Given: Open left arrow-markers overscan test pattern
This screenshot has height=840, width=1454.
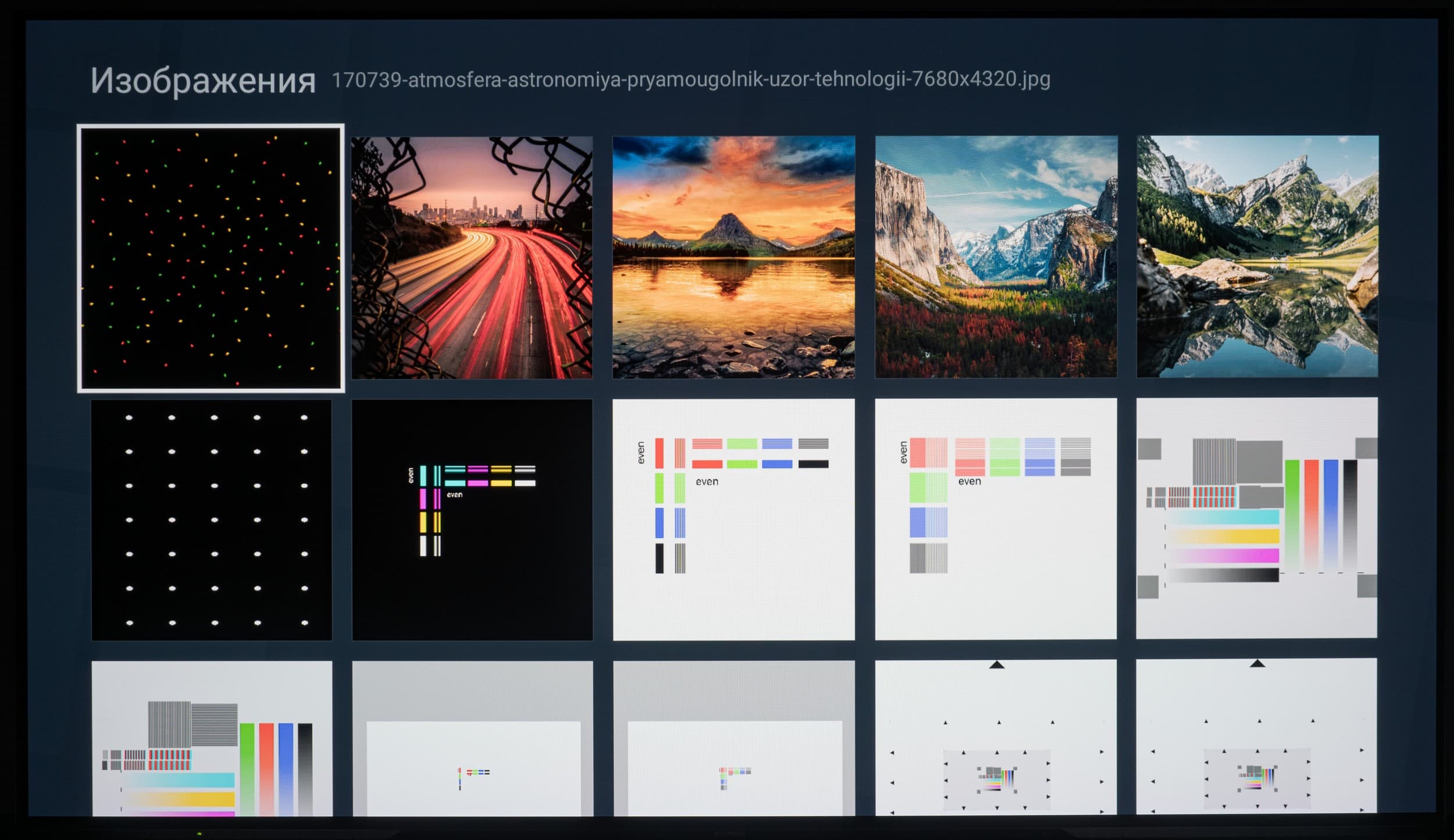Looking at the screenshot, I should (x=996, y=737).
